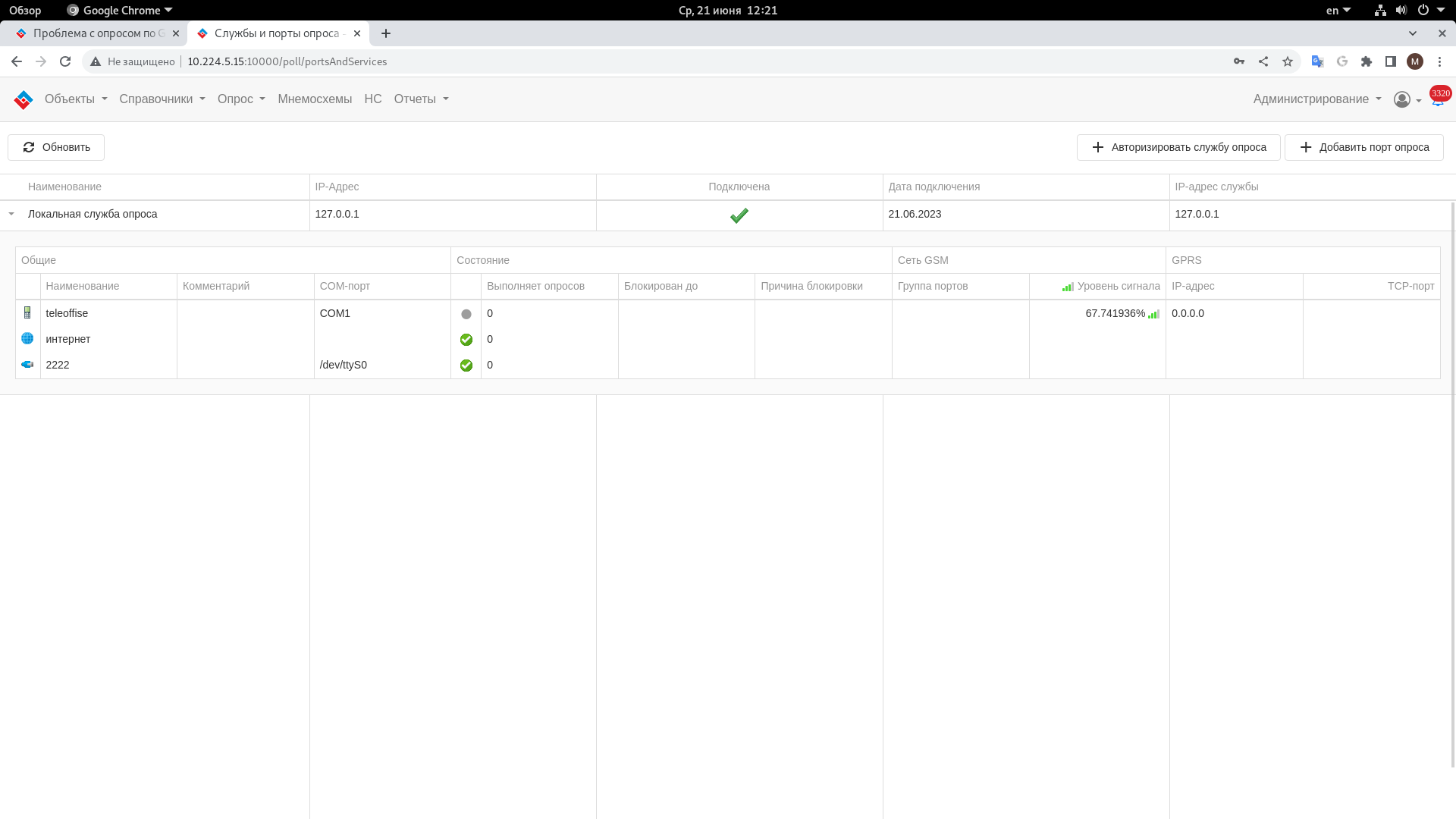Open the Объекты dropdown menu
Screen dimensions: 1456x819
(76, 99)
